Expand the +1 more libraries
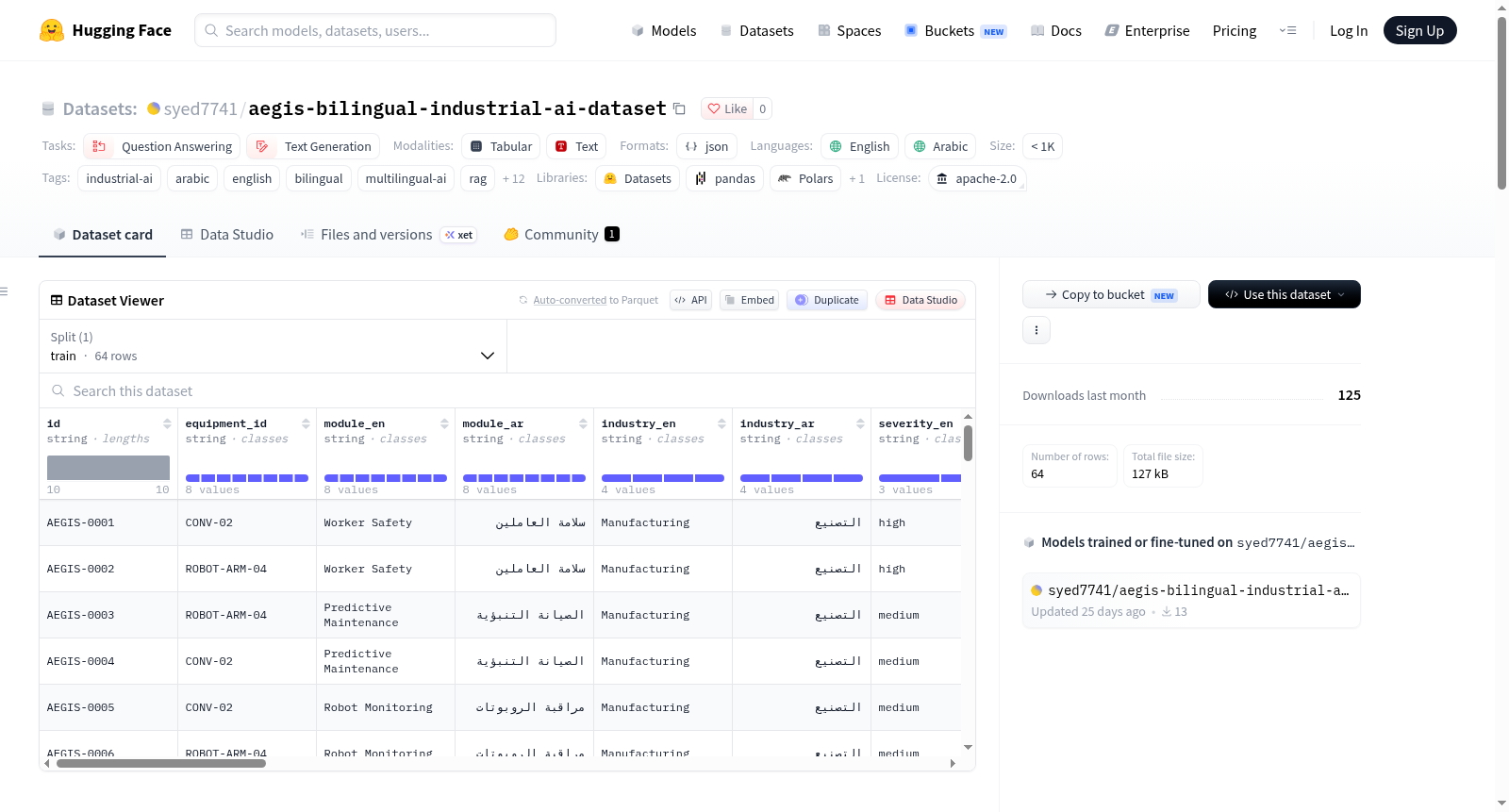This screenshot has height=812, width=1509. click(x=856, y=178)
